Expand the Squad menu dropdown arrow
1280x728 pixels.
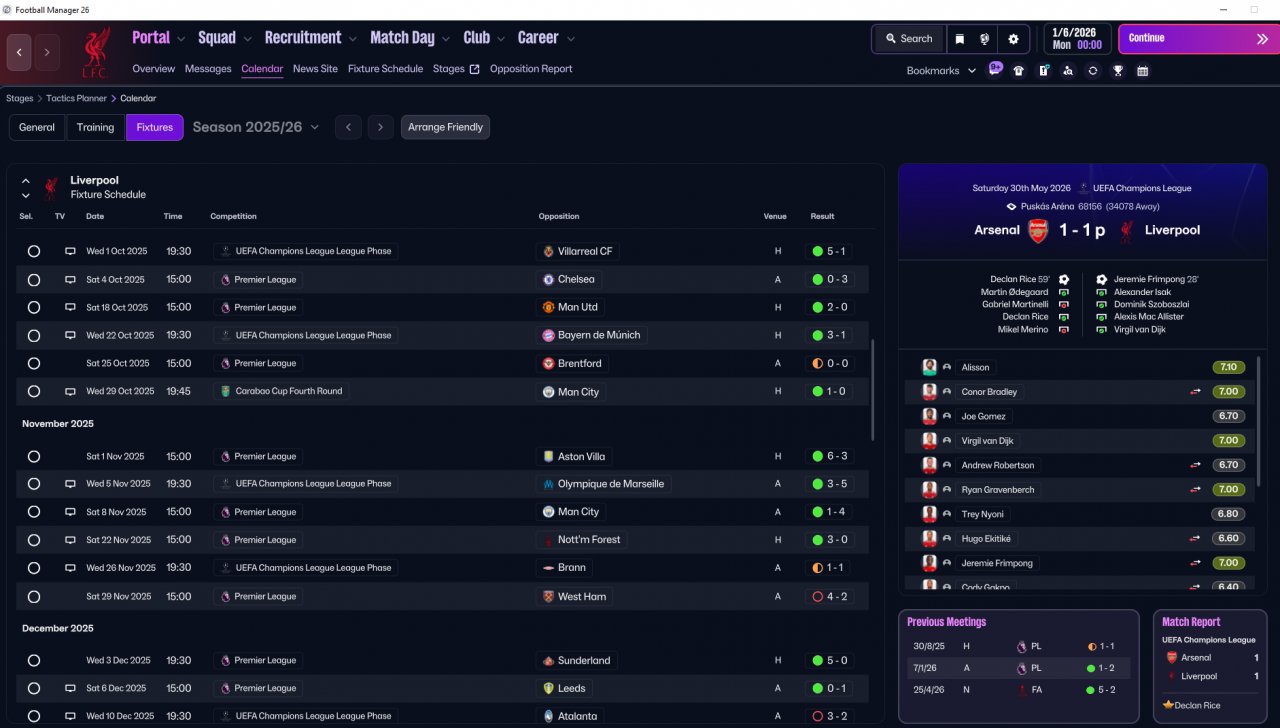247,39
